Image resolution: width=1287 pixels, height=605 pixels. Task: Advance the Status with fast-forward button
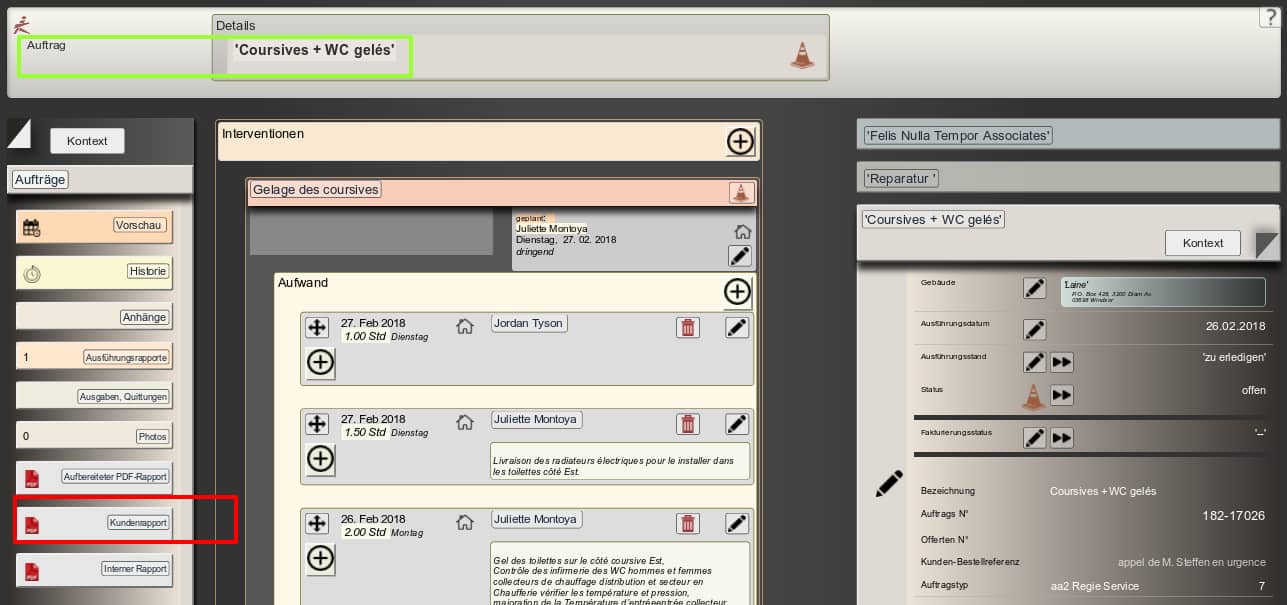coord(1062,395)
